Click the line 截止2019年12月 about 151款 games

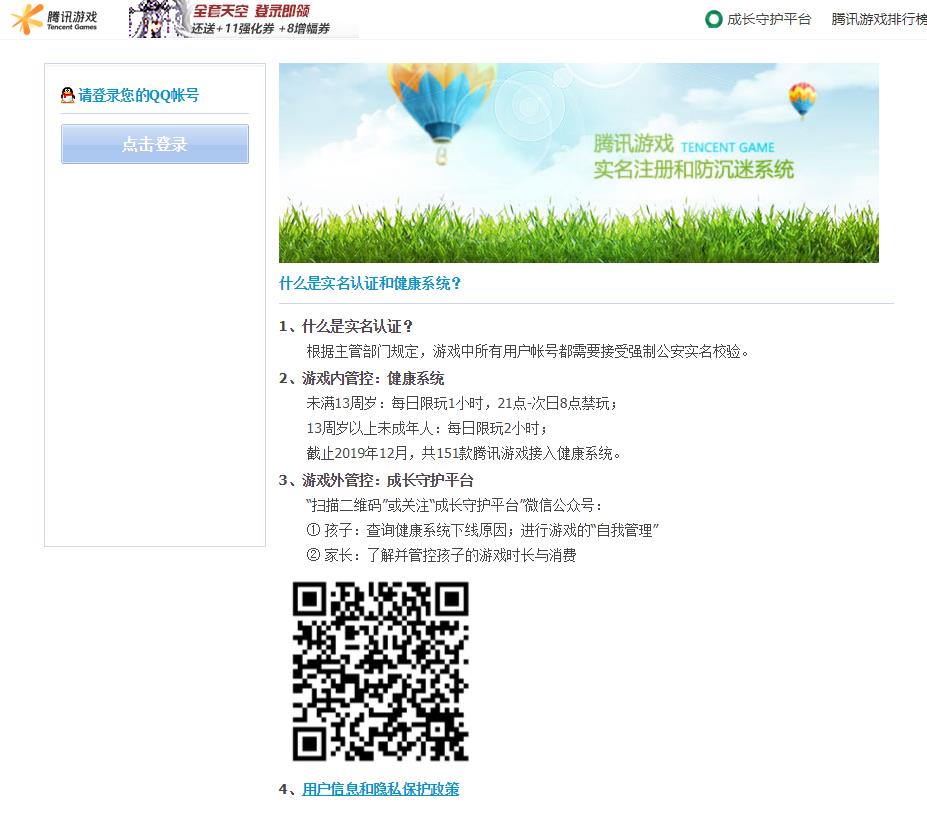tap(464, 453)
